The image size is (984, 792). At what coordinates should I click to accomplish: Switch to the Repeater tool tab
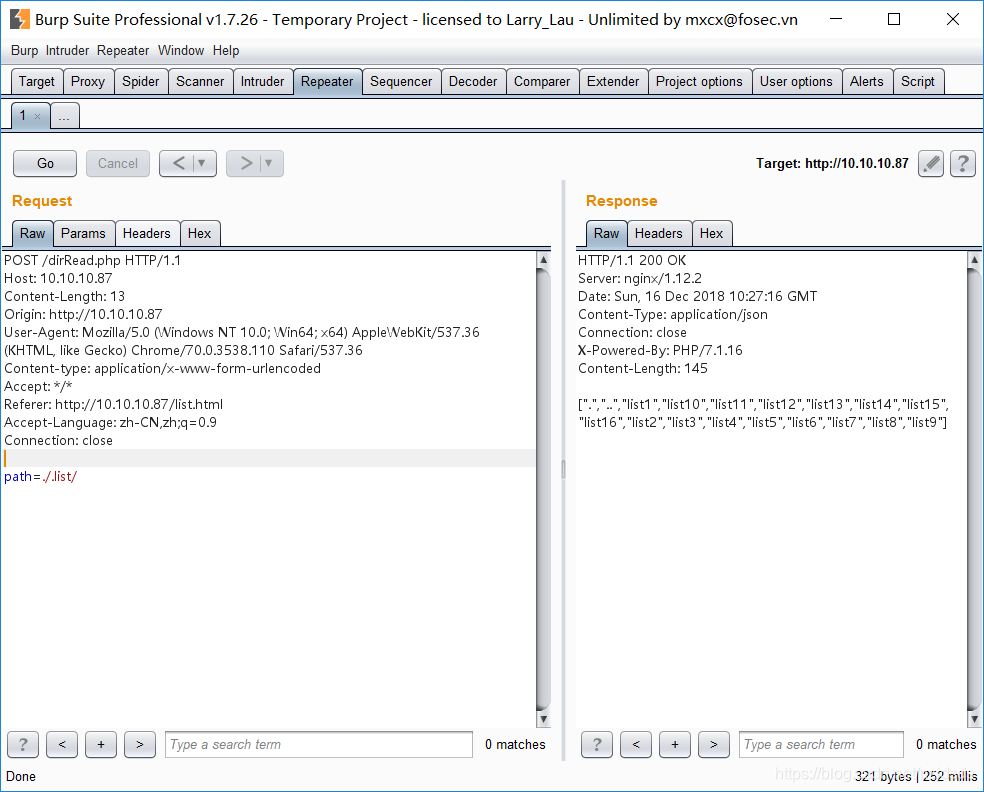pyautogui.click(x=327, y=82)
